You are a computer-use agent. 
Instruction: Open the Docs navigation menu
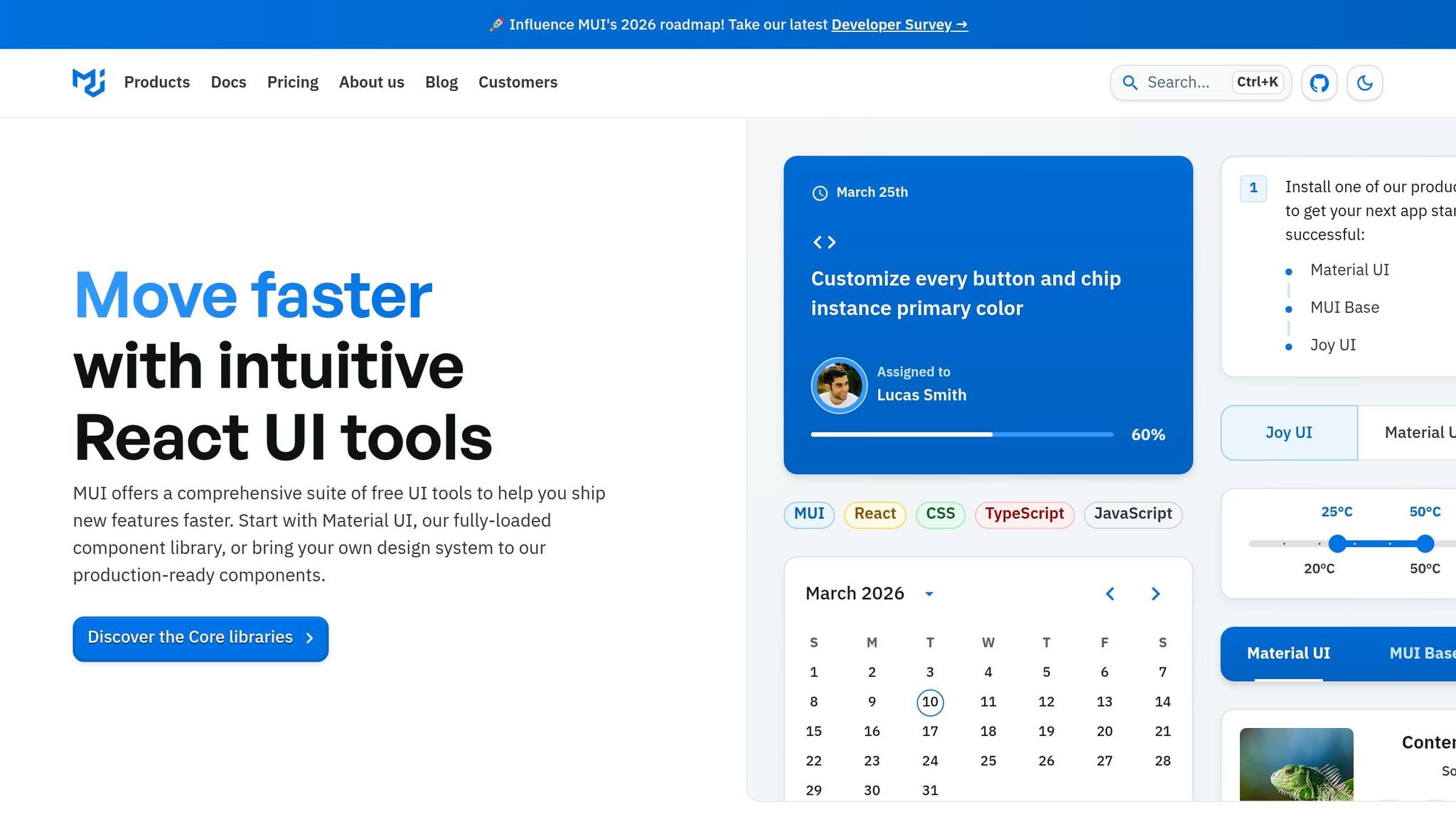coord(228,82)
